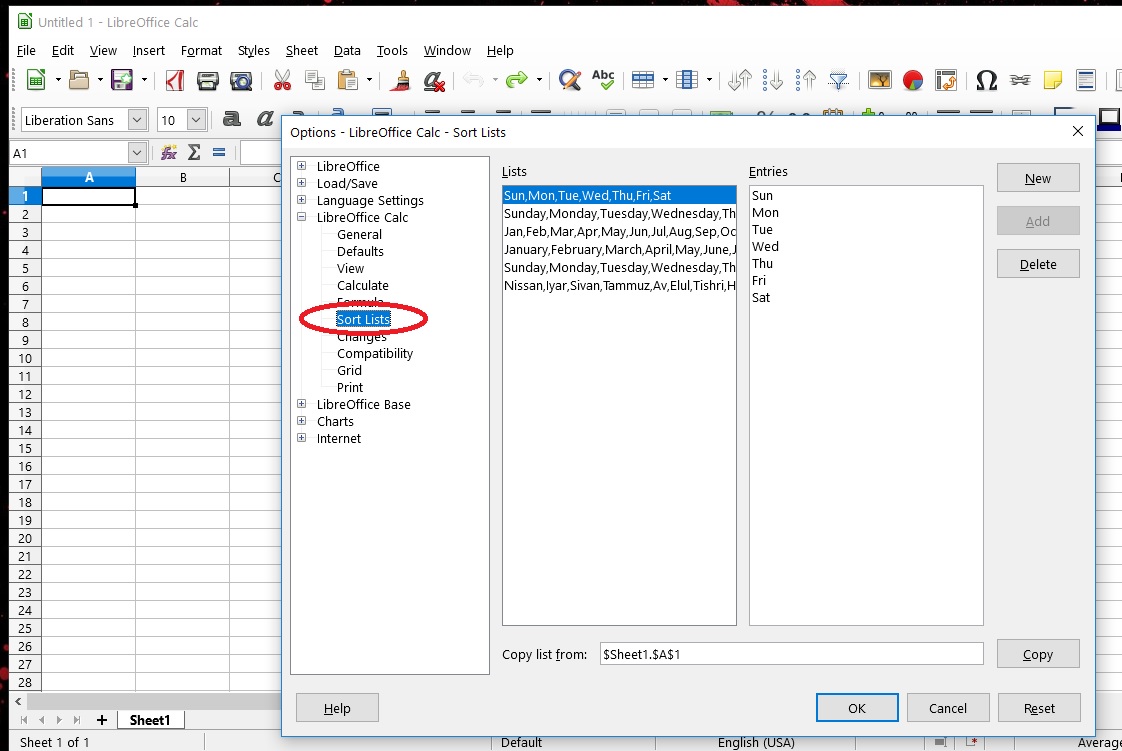Expand the LibreOffice tree node
This screenshot has width=1122, height=751.
302,166
